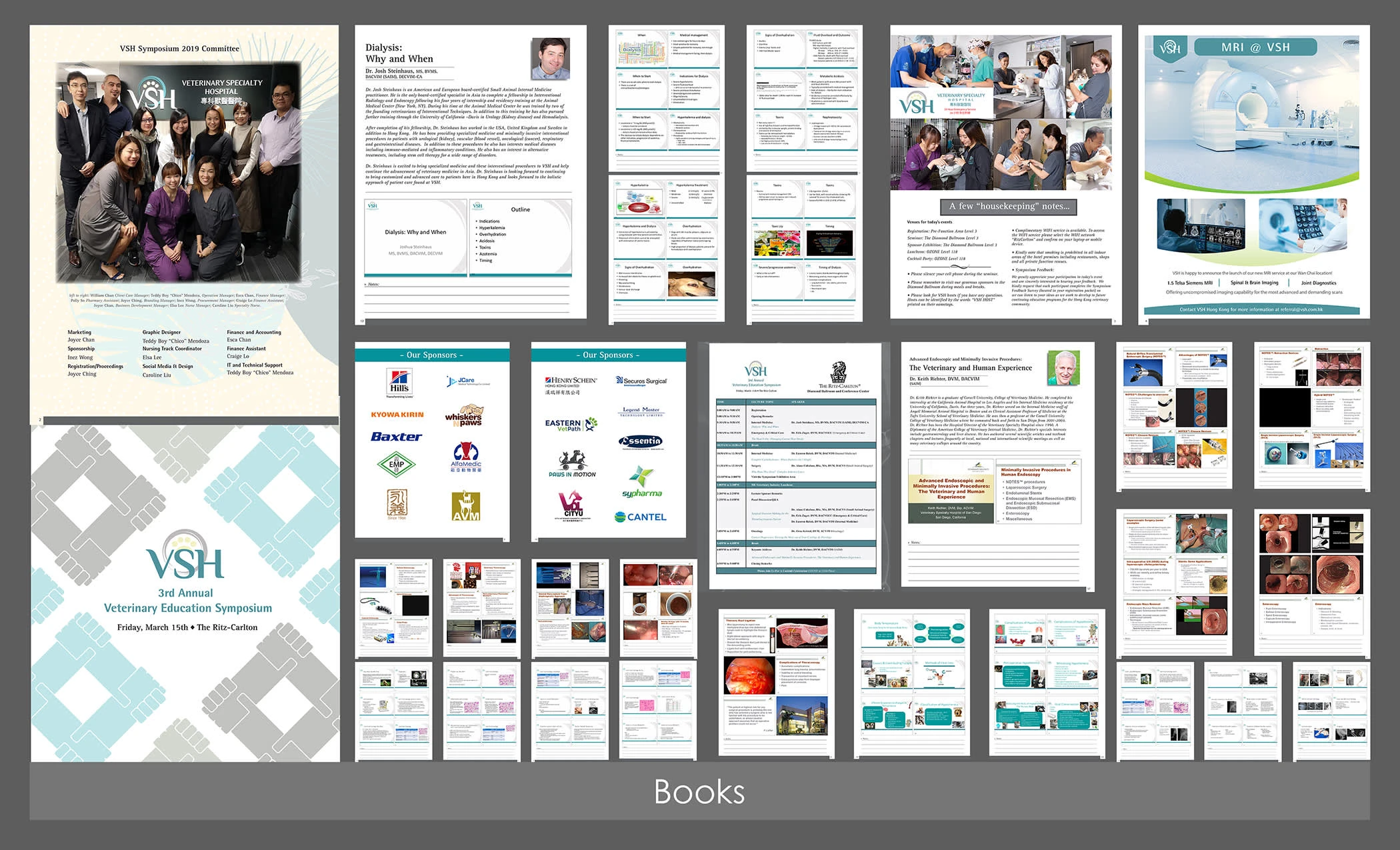The height and width of the screenshot is (850, 1400).
Task: Click the Paws in Motion logo
Action: 572,465
